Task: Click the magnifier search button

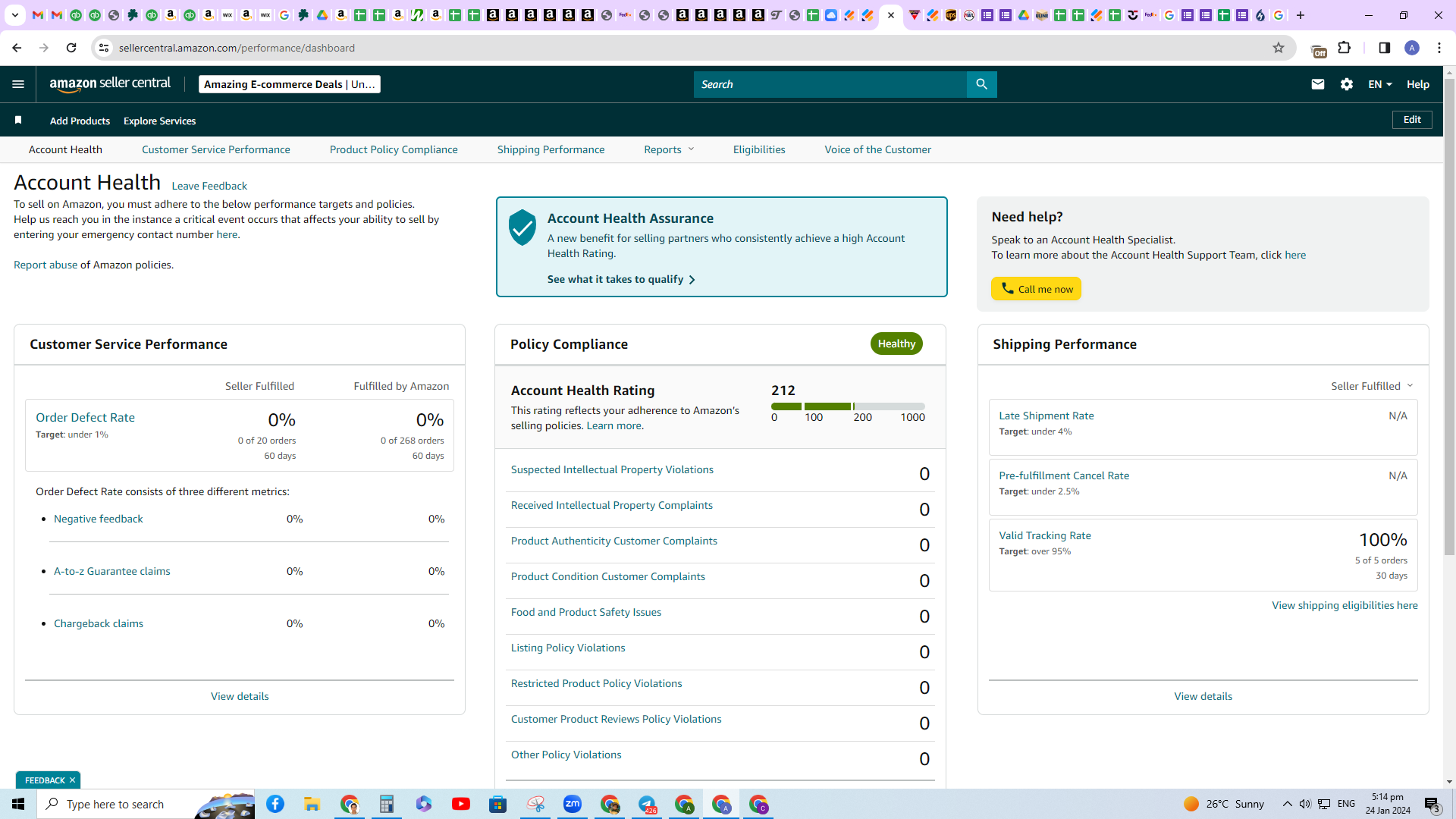Action: coord(981,84)
